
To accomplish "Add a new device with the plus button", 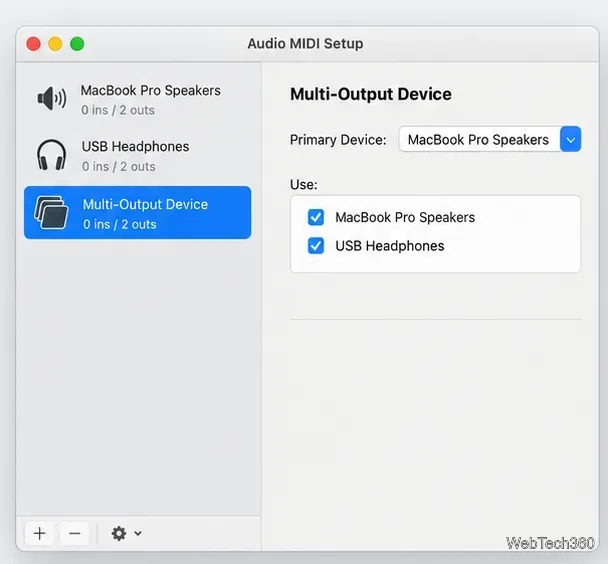I will (x=39, y=534).
